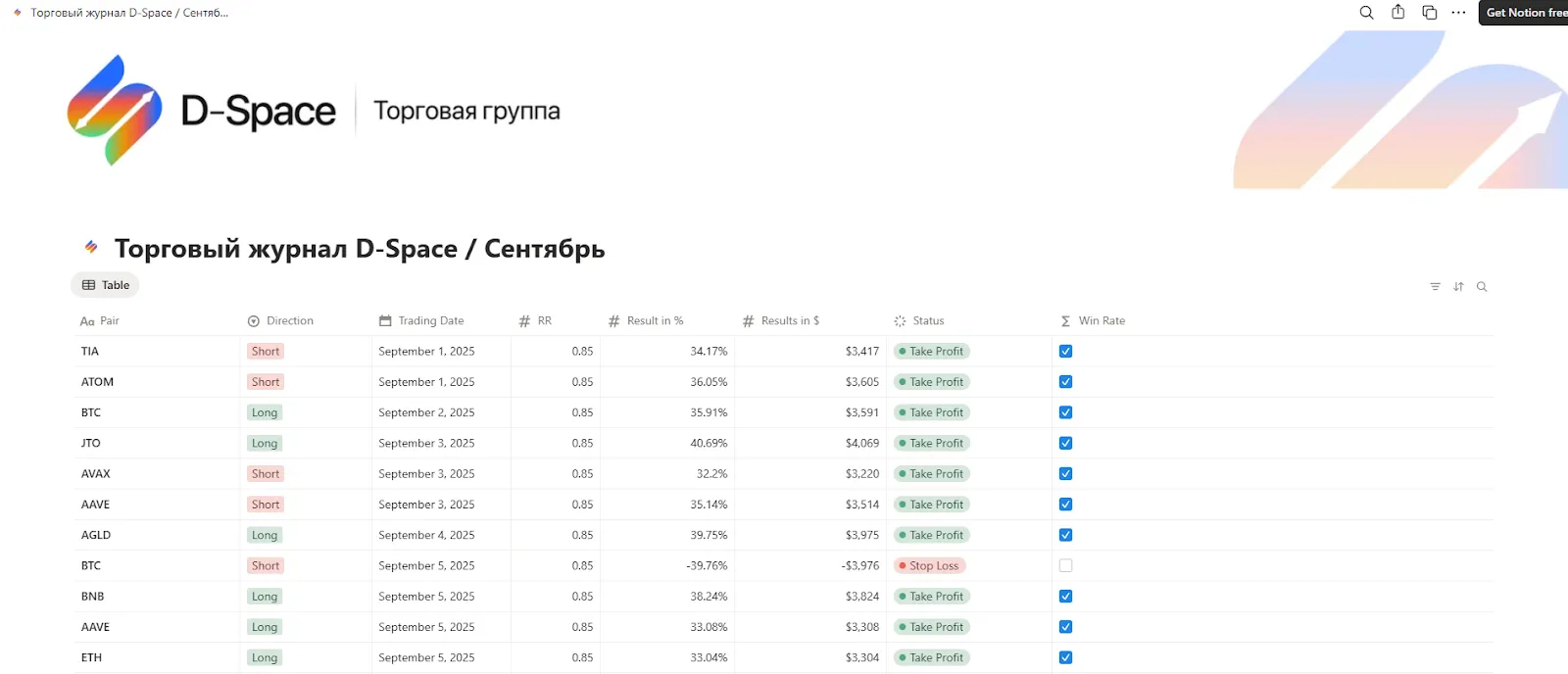This screenshot has width=1568, height=674.
Task: Open the Long direction tag for JTO
Action: click(x=265, y=443)
